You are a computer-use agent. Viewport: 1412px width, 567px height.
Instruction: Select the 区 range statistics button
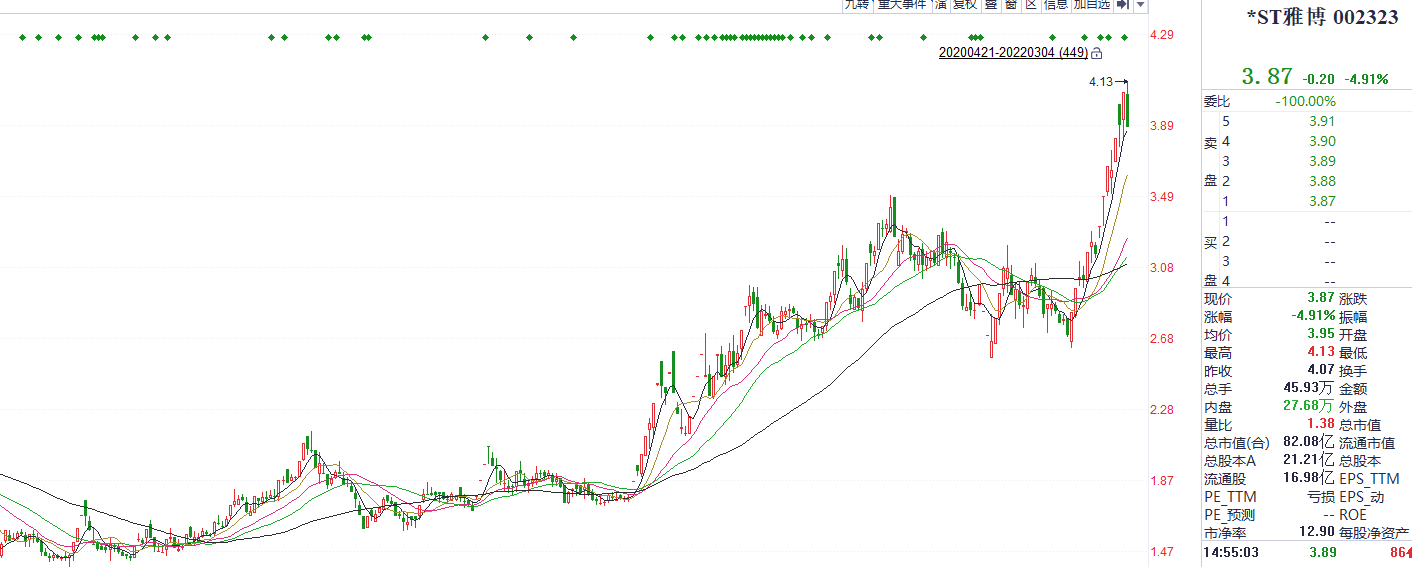pyautogui.click(x=1030, y=5)
